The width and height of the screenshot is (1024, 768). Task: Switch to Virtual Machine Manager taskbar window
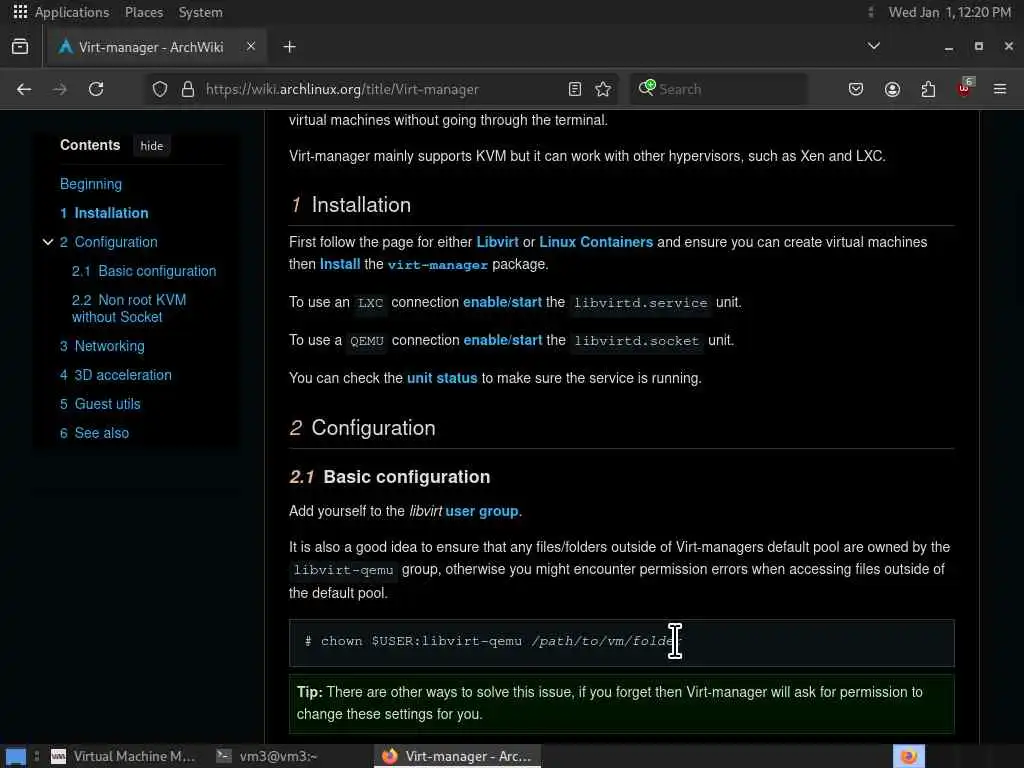(x=123, y=756)
